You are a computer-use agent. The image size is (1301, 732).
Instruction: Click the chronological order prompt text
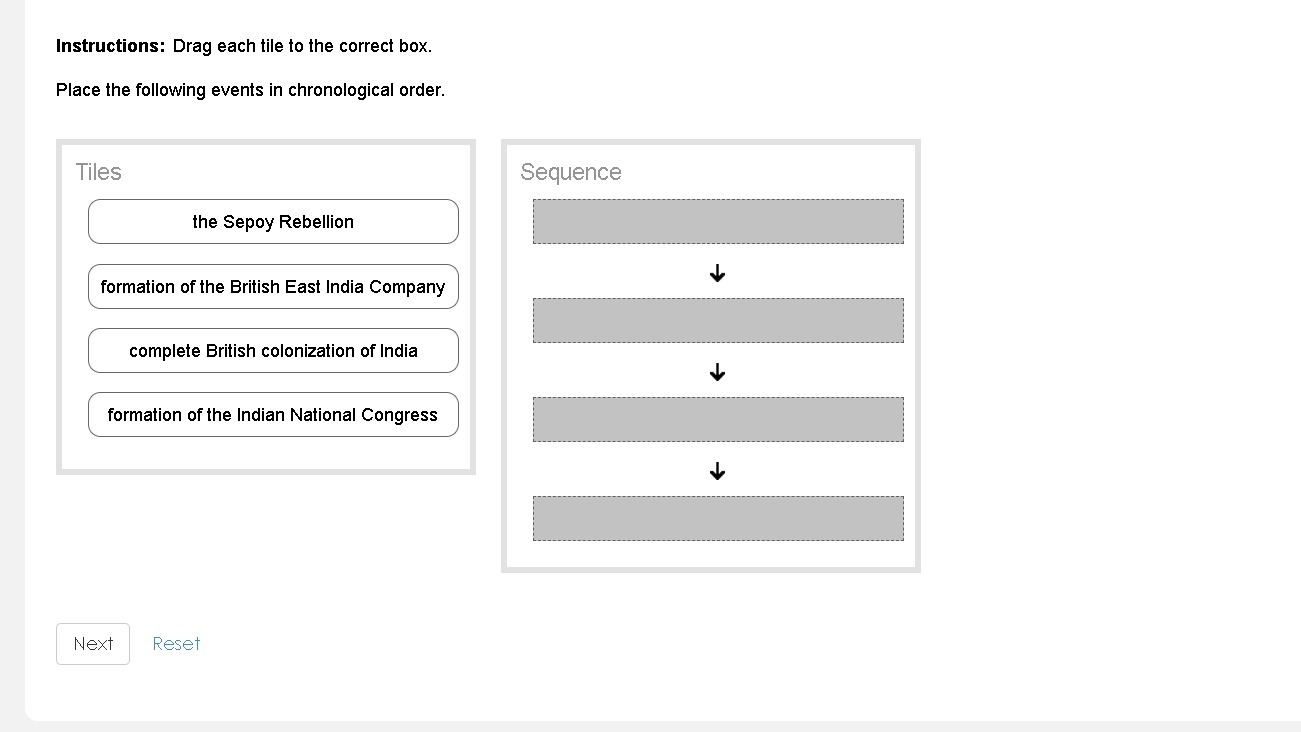click(250, 90)
